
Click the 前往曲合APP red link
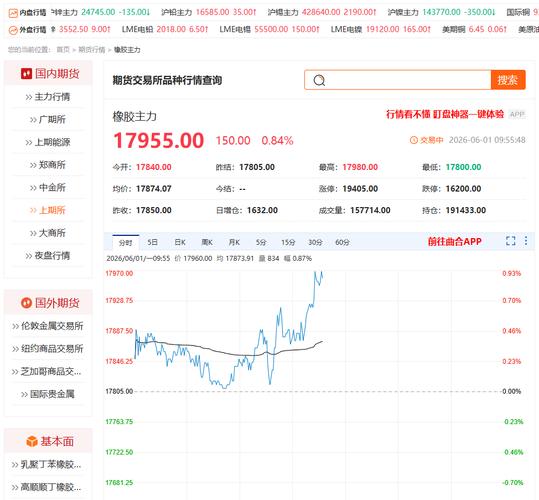(454, 241)
